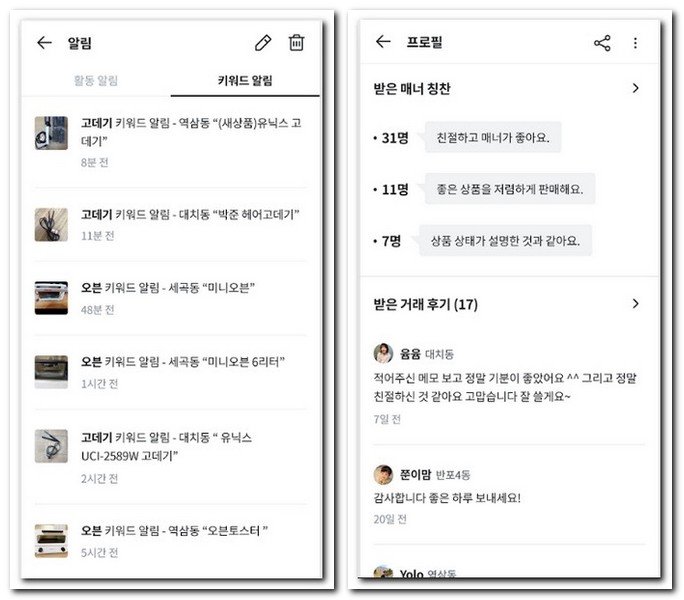Viewport: 684px width, 600px height.
Task: Open 융융 user's profile avatar
Action: (383, 353)
